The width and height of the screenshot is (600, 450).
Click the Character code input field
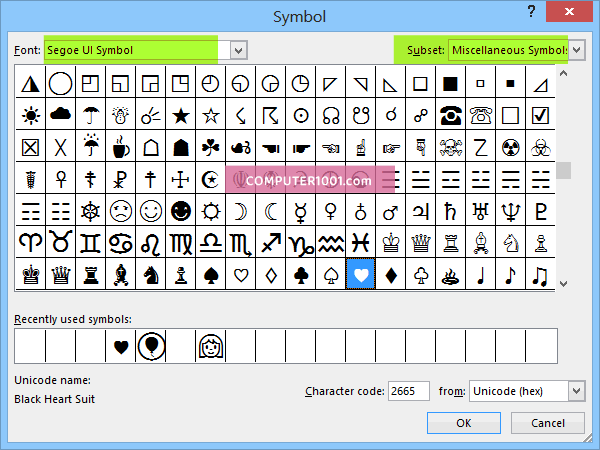(408, 391)
